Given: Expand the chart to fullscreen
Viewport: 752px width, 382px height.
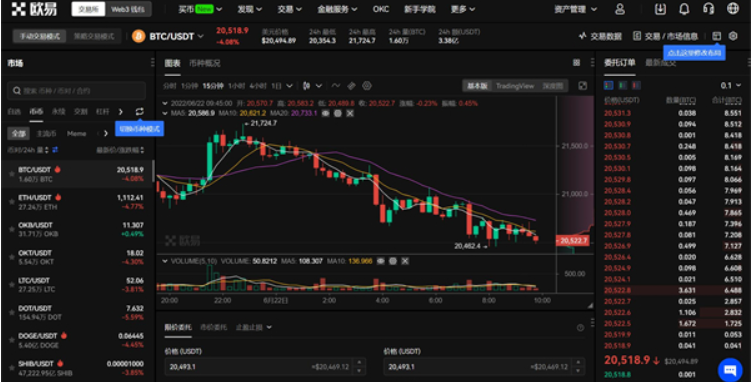Looking at the screenshot, I should click(583, 86).
